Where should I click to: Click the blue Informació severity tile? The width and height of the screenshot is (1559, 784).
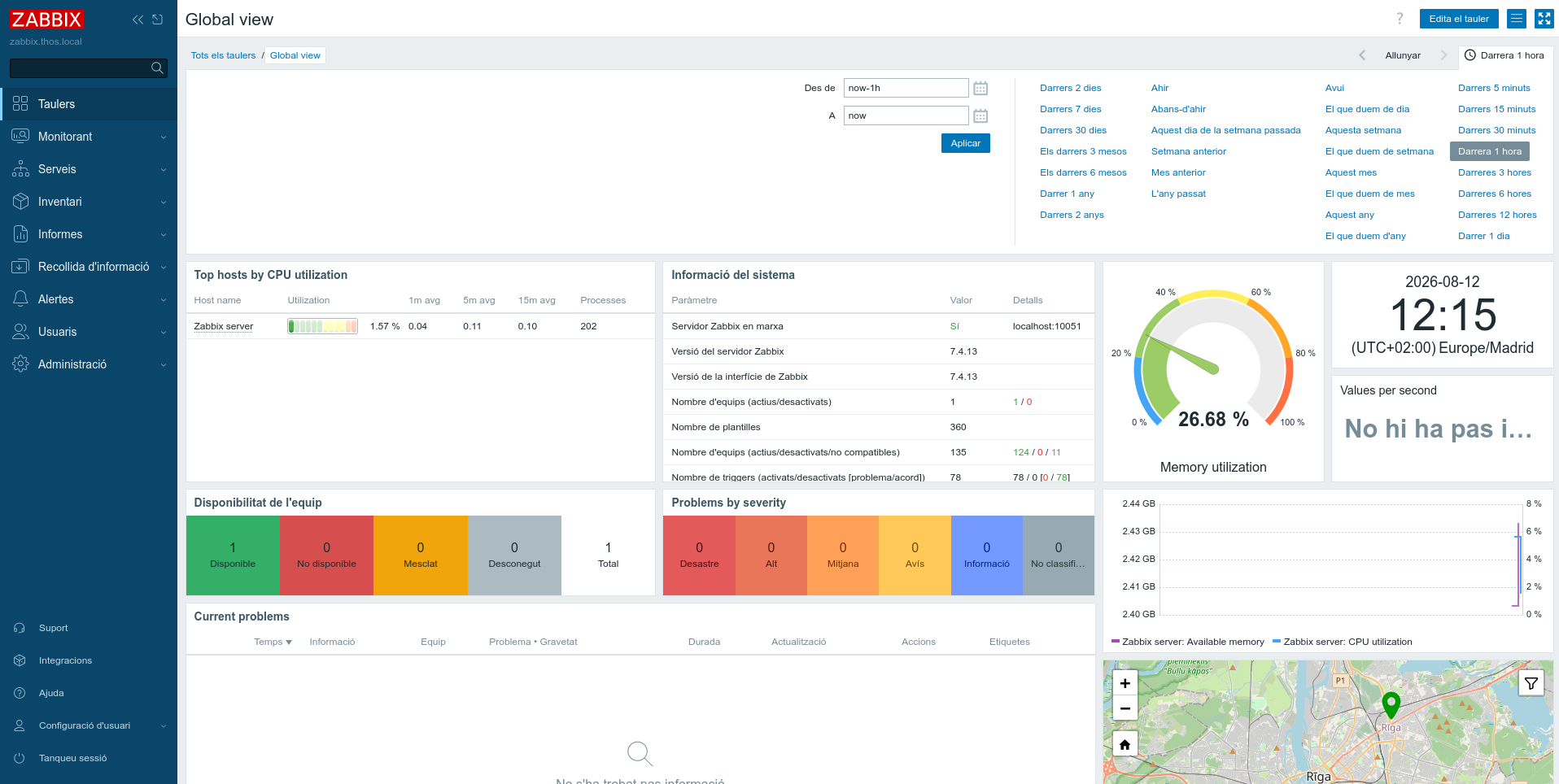986,555
